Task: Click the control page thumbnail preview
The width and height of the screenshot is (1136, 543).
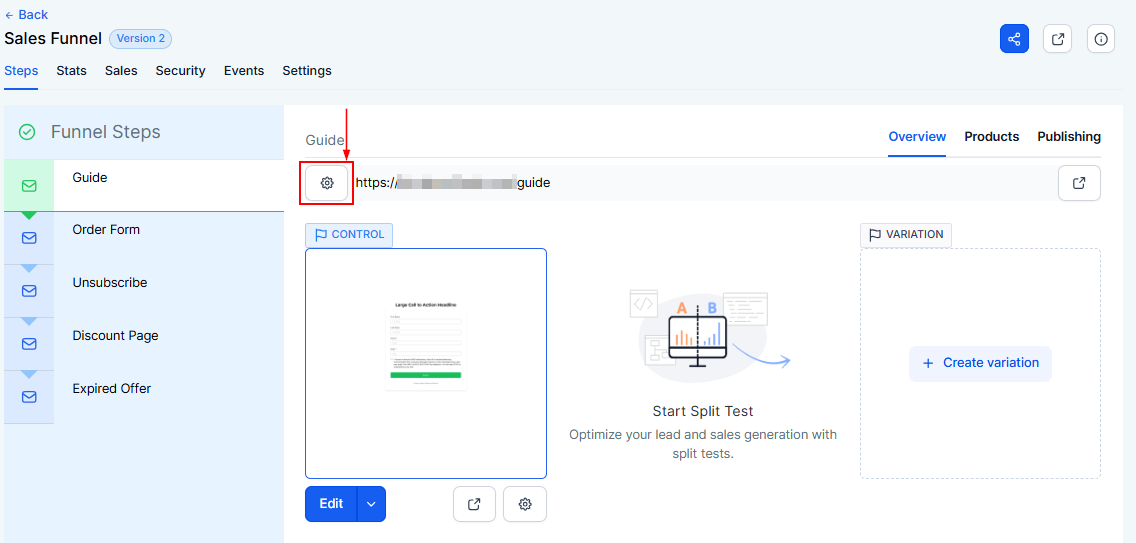Action: [426, 363]
